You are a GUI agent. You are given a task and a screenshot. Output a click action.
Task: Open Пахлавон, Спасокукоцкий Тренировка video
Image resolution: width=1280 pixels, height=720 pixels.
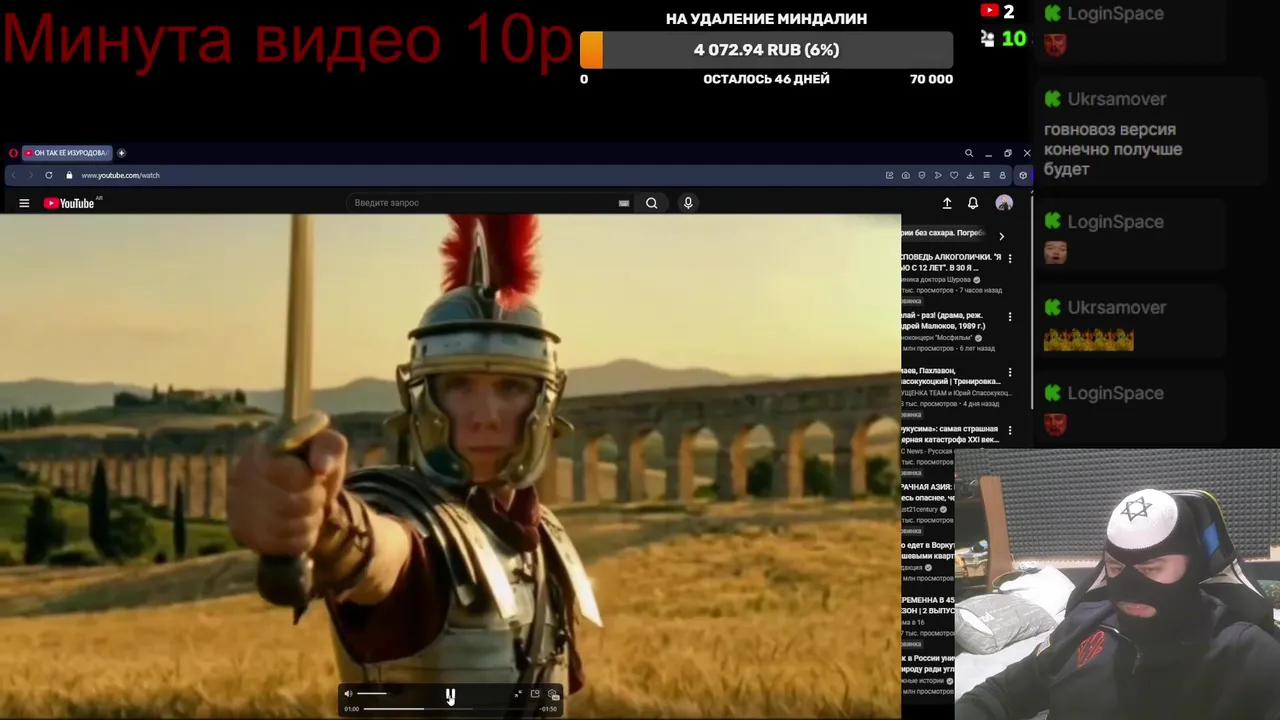tap(951, 376)
